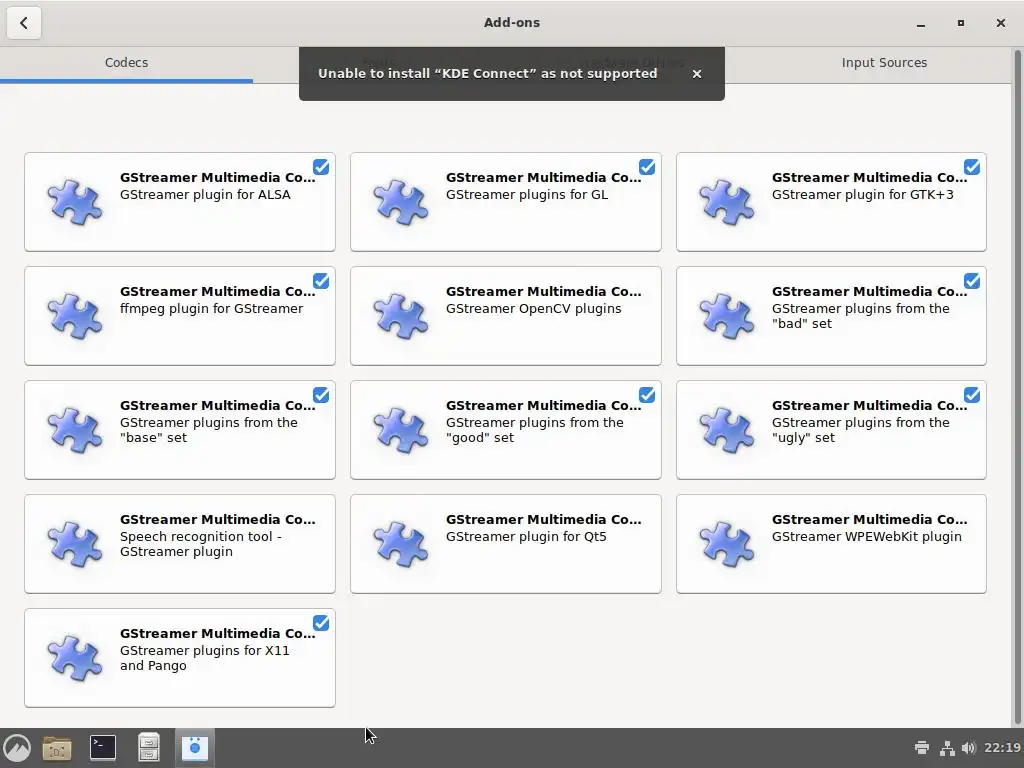Toggle installed checkmark on "base" set card

[321, 395]
